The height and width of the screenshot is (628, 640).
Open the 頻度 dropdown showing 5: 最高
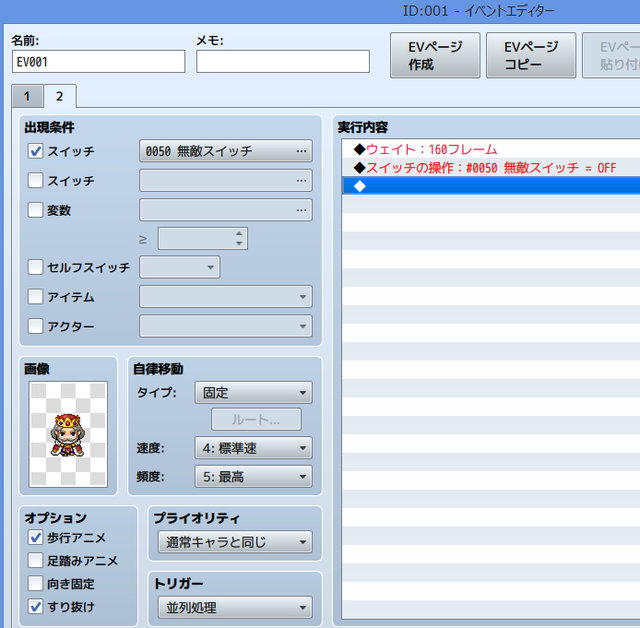tap(253, 476)
